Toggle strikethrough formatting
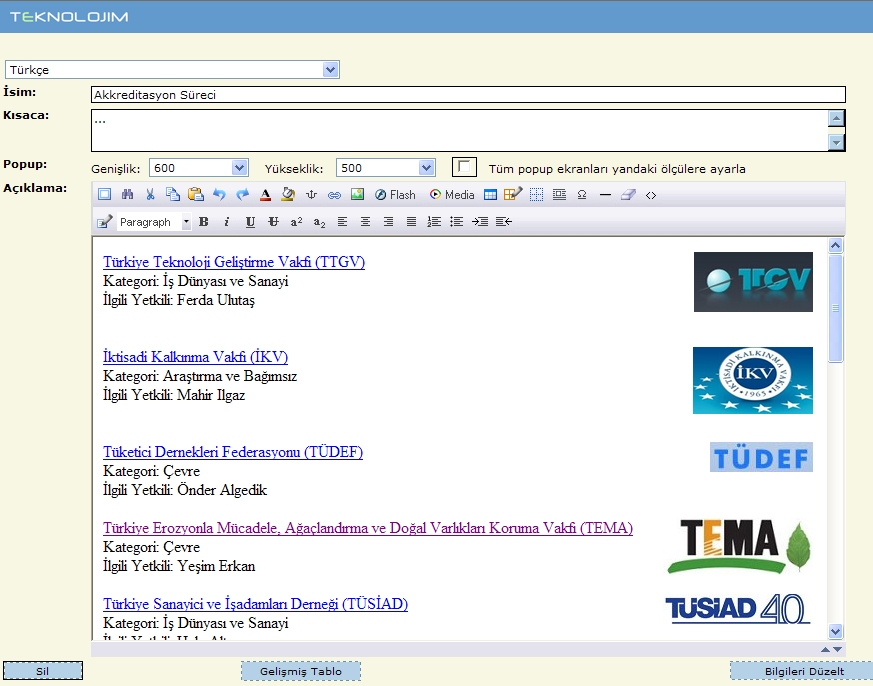 click(273, 222)
